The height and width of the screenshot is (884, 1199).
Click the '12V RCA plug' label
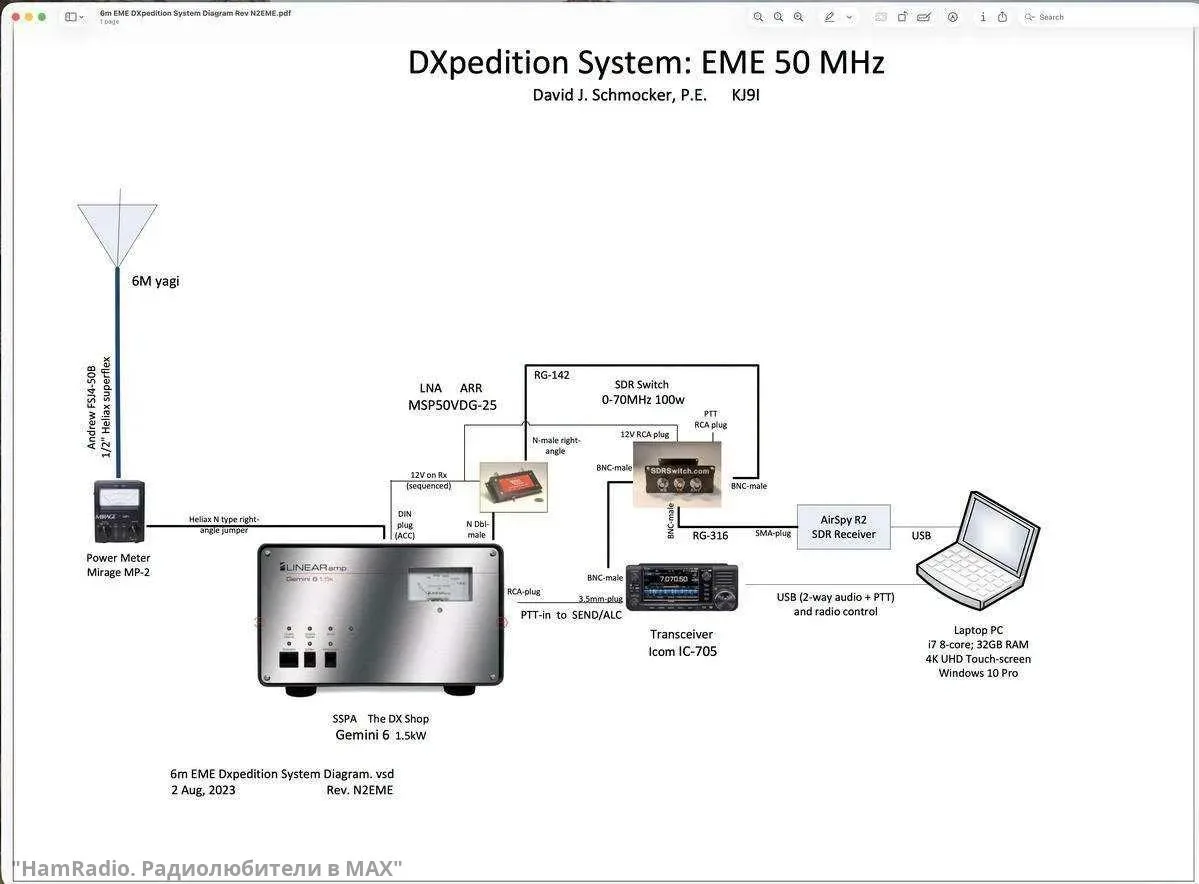[645, 434]
